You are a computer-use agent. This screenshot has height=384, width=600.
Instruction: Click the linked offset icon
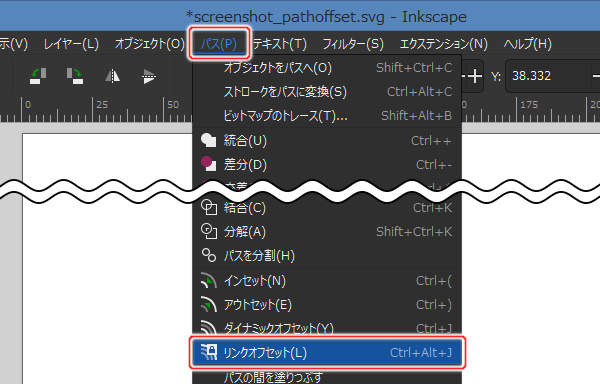(x=209, y=352)
